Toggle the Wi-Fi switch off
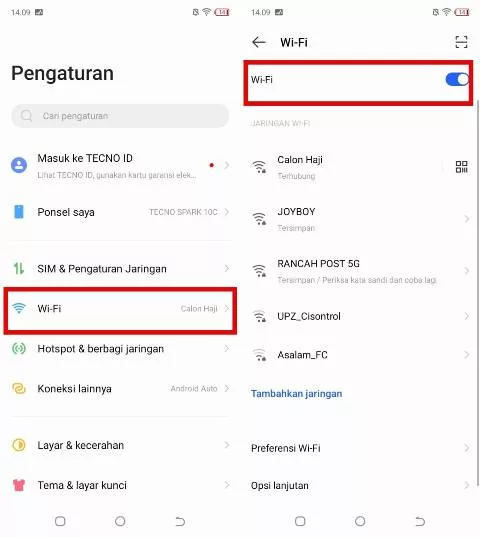The image size is (480, 537). tap(457, 79)
